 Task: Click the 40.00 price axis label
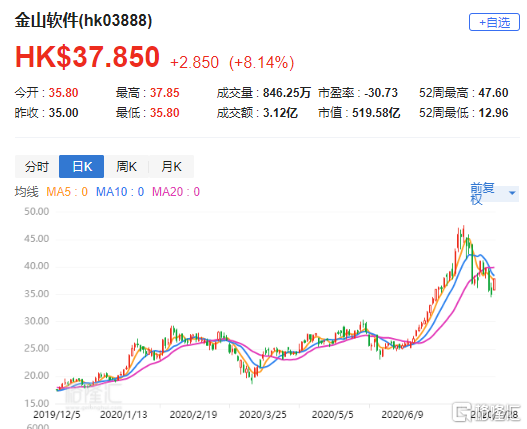tap(37, 266)
